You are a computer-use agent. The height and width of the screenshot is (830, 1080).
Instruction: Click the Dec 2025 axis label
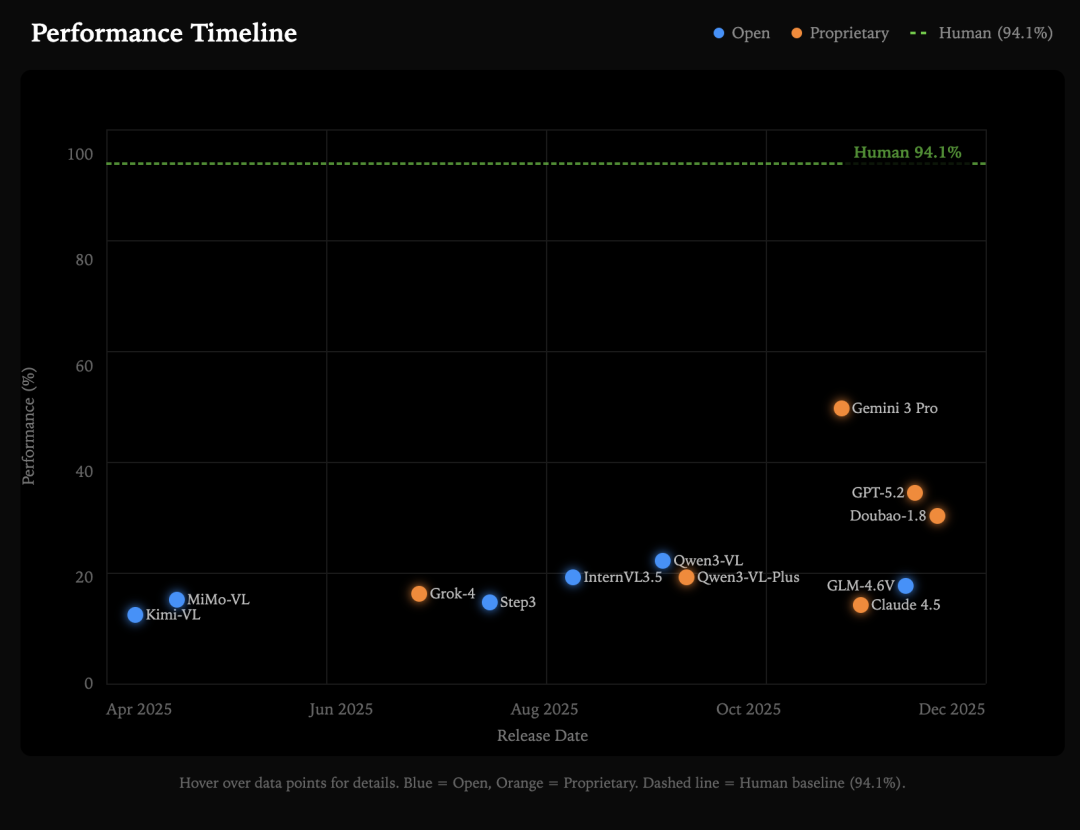tap(951, 709)
